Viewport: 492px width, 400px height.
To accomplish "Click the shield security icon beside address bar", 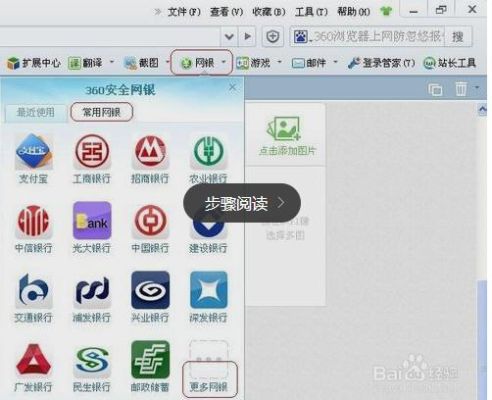I will point(273,36).
